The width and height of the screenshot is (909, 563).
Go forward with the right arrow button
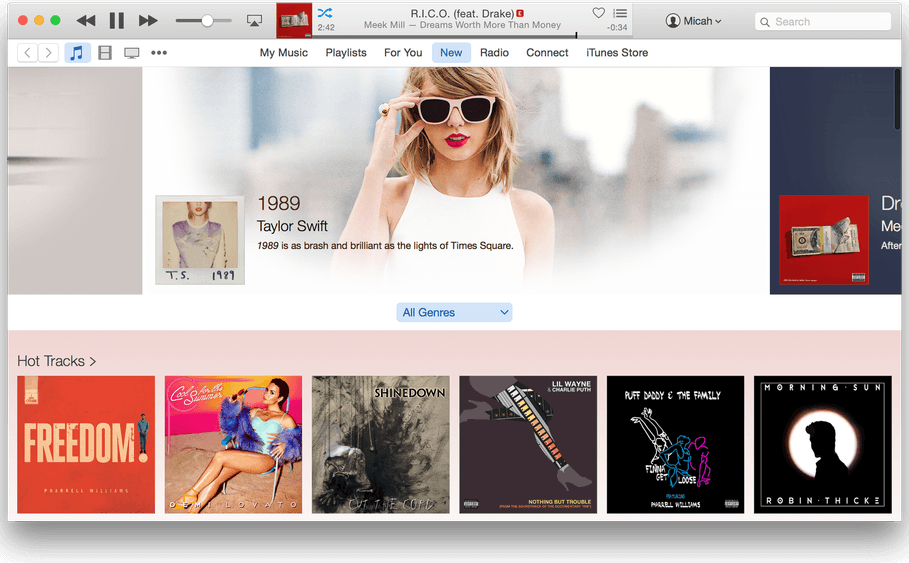click(49, 53)
